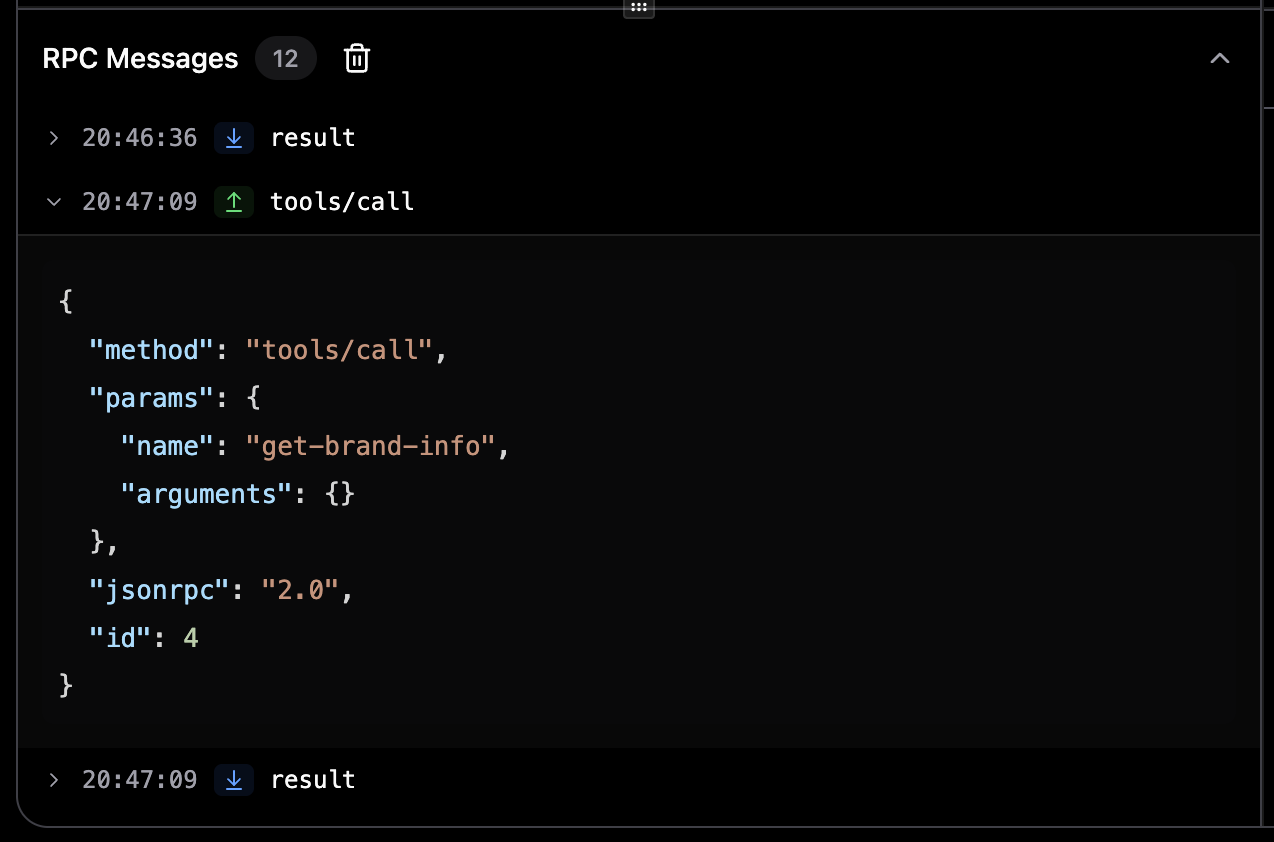Click the id value 4 in JSON
This screenshot has width=1274, height=842.
[x=190, y=637]
